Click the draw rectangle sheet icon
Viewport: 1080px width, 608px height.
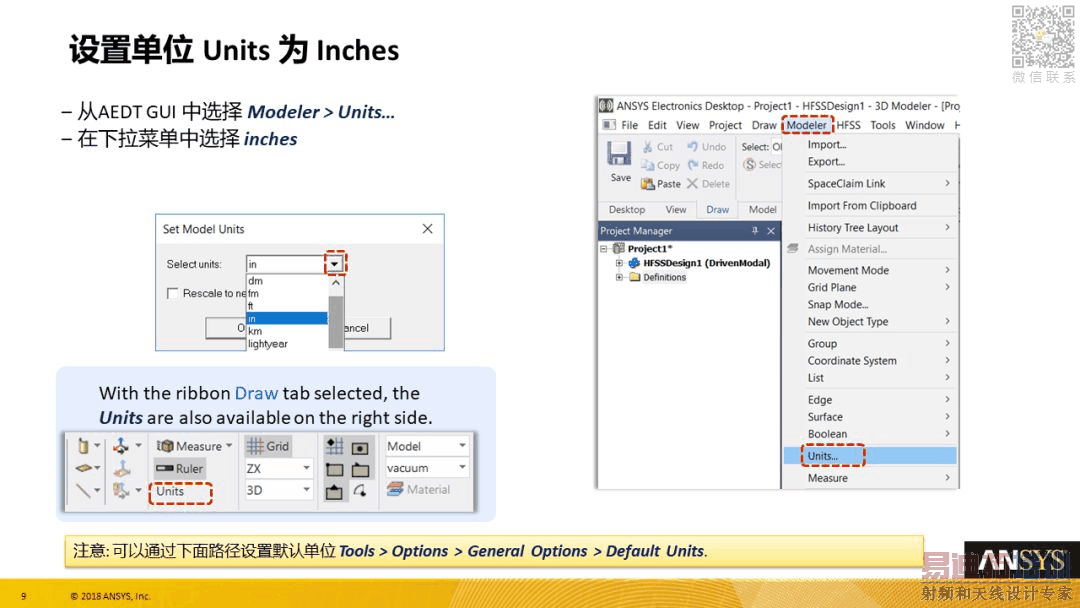[83, 468]
